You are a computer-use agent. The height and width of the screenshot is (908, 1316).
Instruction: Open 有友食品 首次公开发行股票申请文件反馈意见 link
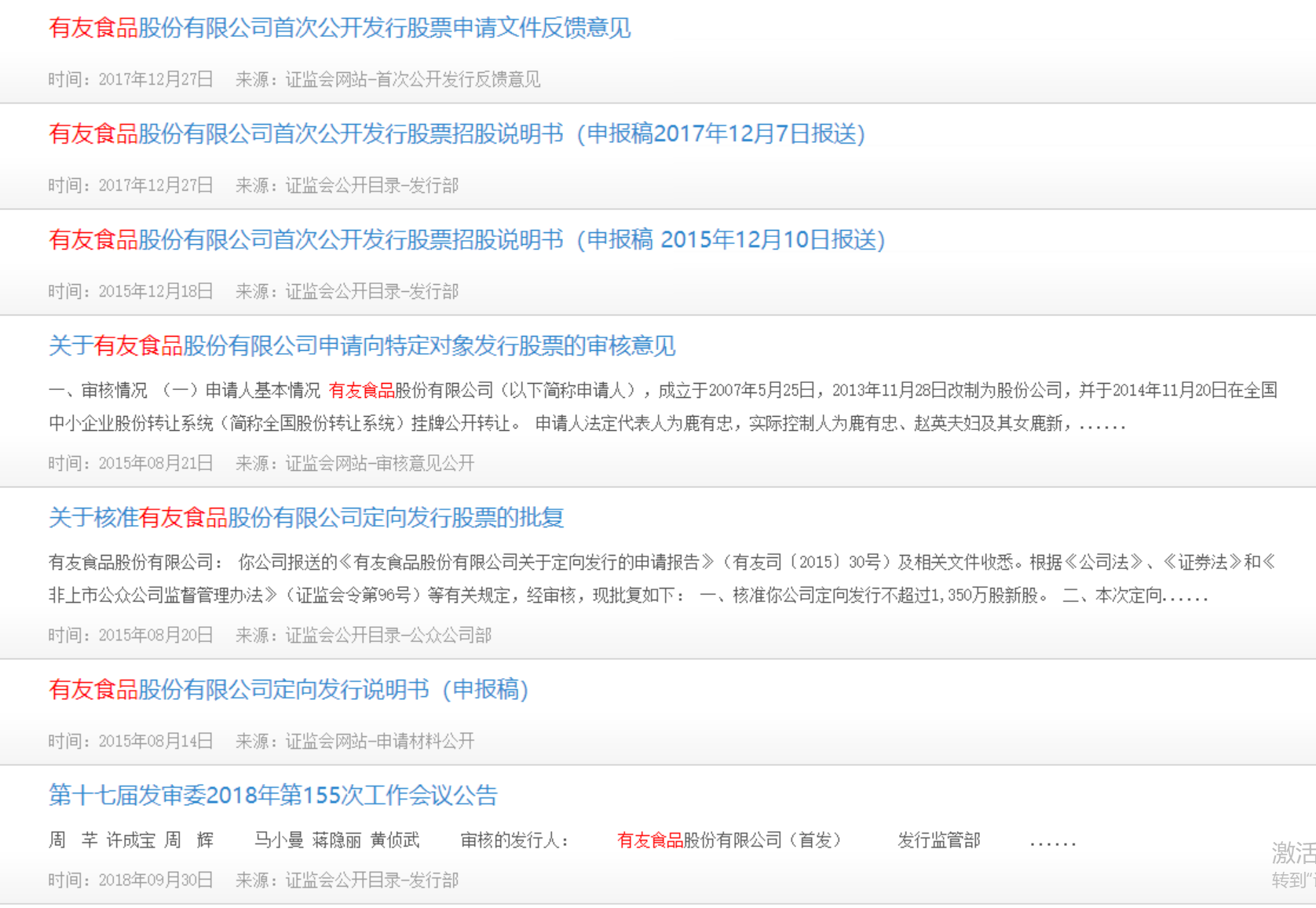tap(340, 28)
